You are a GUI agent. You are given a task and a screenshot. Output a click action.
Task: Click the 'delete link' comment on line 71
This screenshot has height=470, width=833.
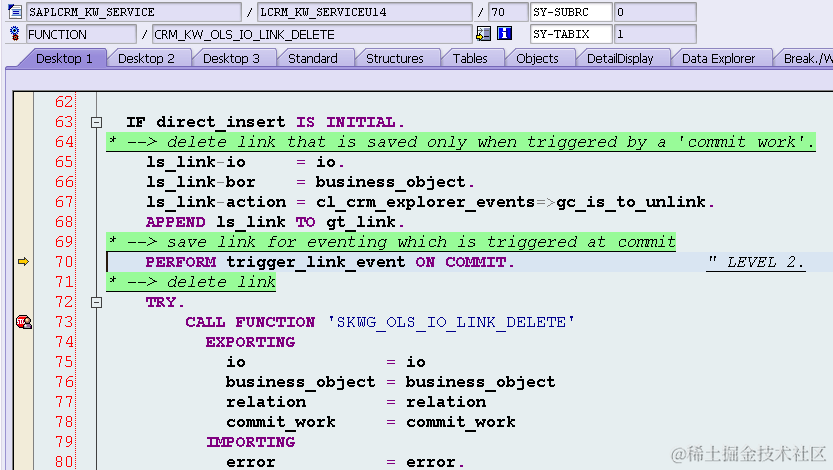(x=221, y=282)
